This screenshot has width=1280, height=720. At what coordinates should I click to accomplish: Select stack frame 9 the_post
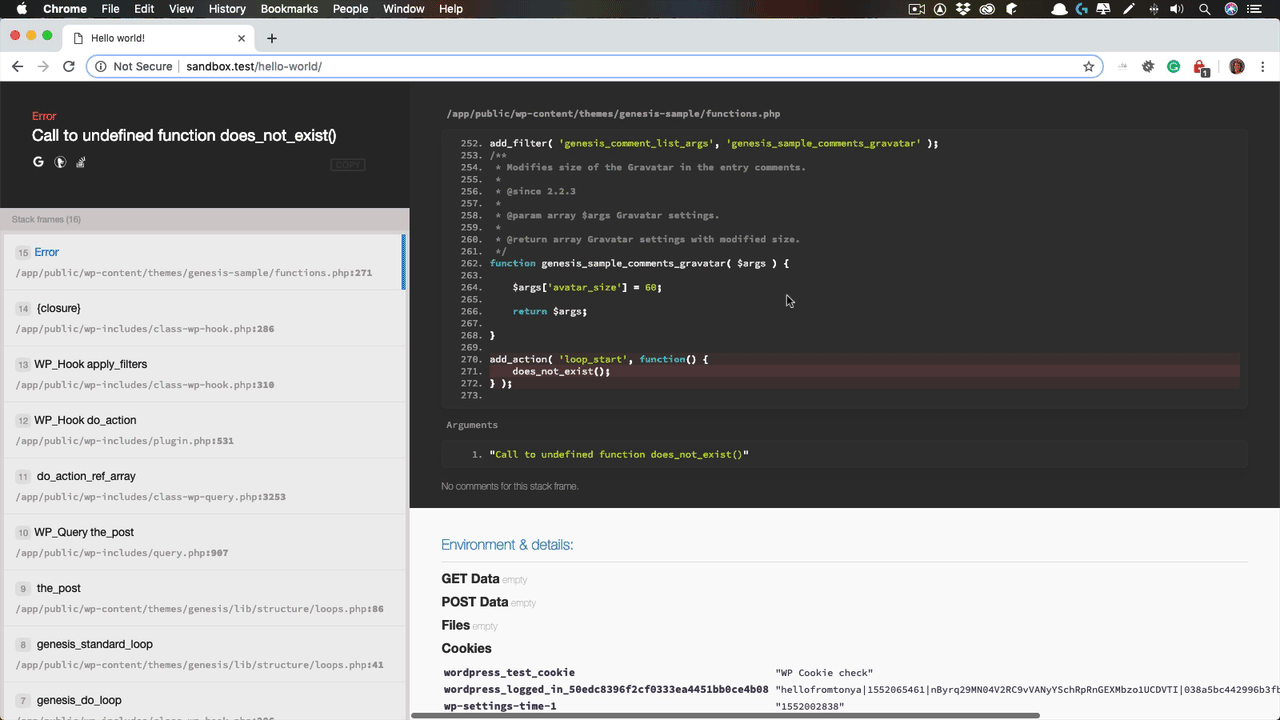(x=203, y=598)
